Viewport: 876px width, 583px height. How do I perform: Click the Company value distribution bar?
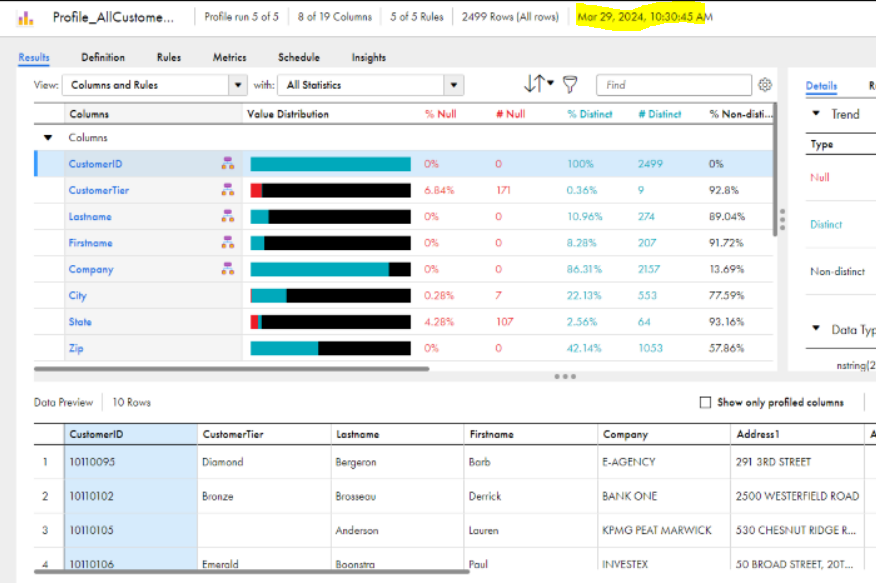330,269
